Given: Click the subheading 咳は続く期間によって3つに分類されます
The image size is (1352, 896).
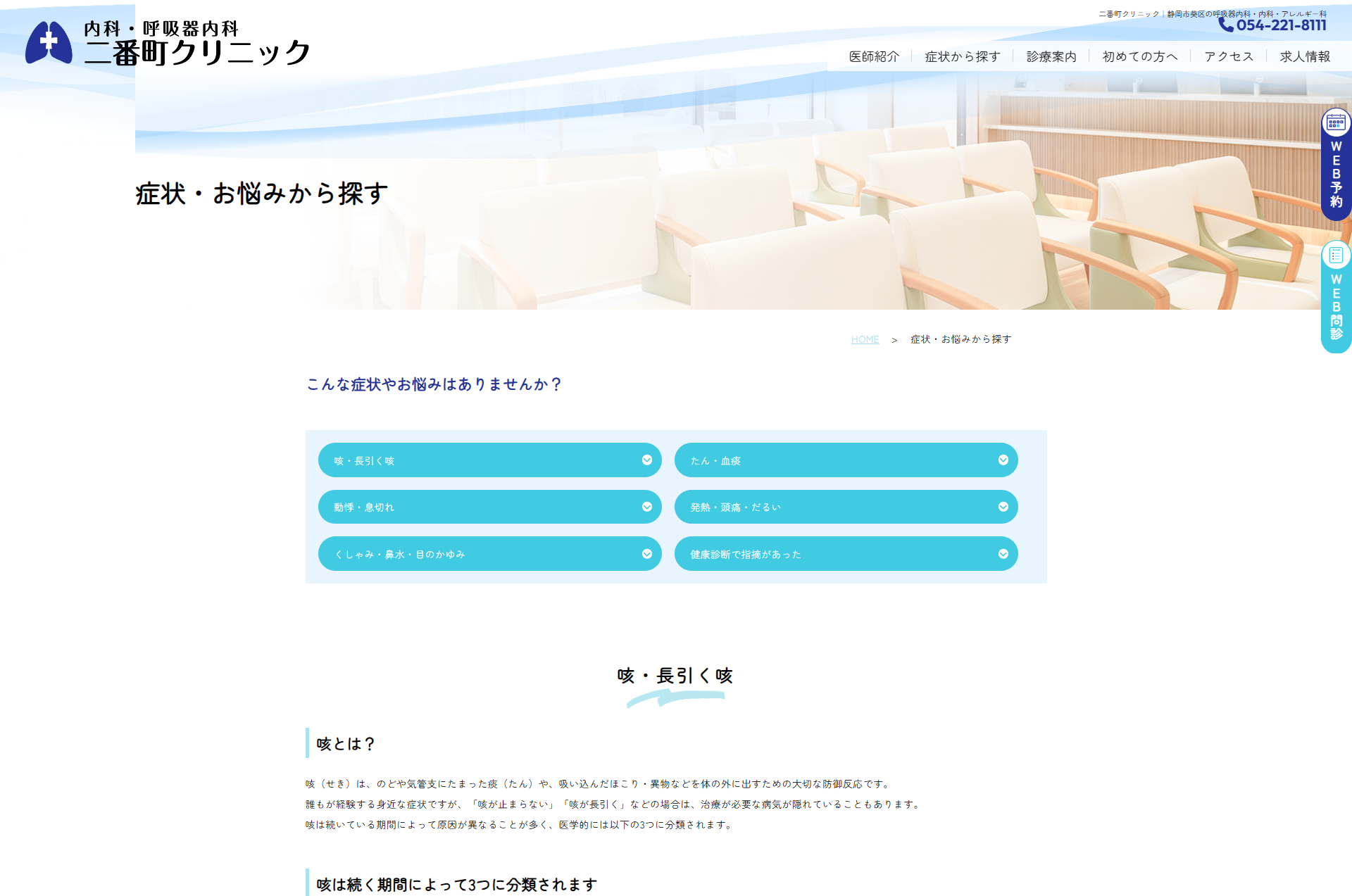Looking at the screenshot, I should click(457, 885).
